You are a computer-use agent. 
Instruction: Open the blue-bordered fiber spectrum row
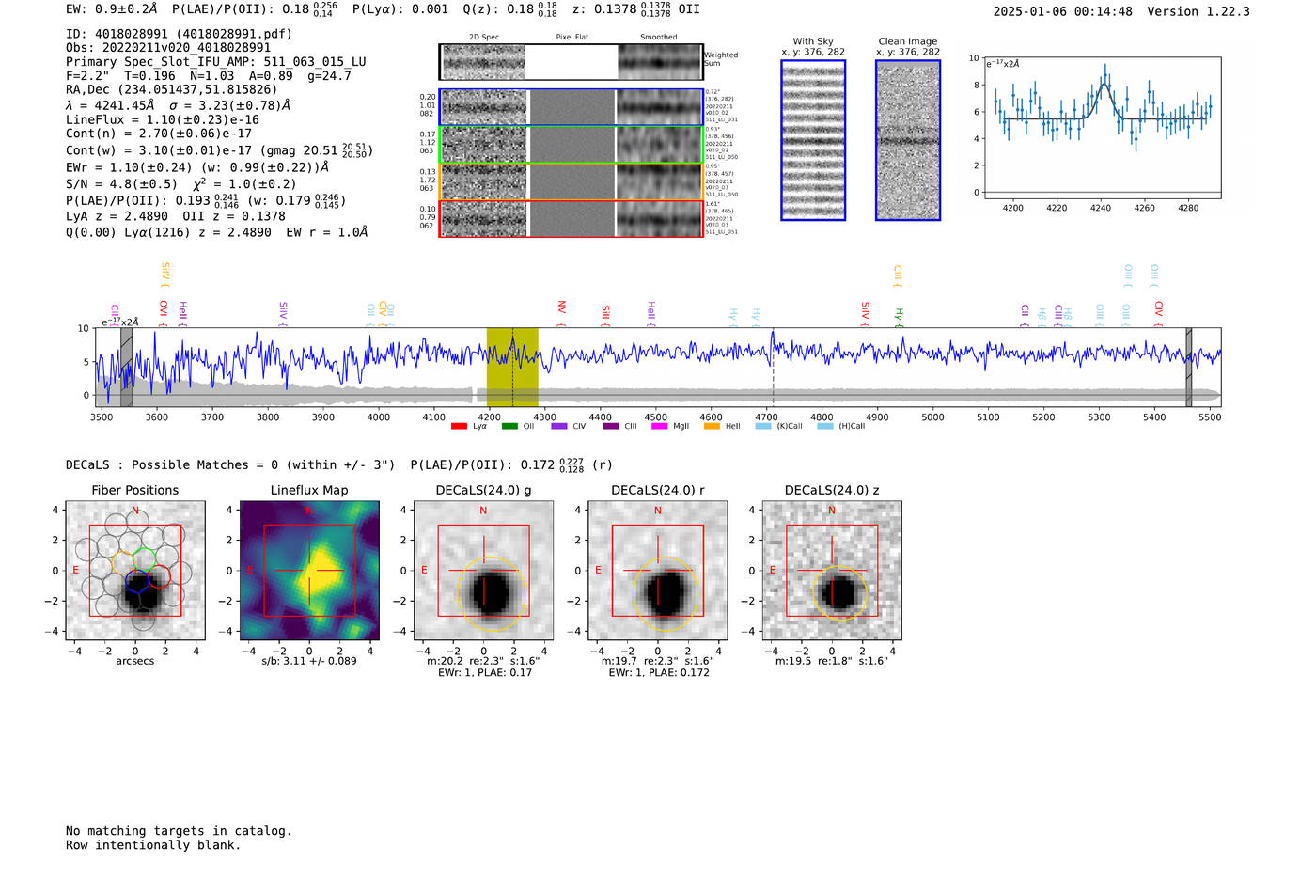[571, 107]
